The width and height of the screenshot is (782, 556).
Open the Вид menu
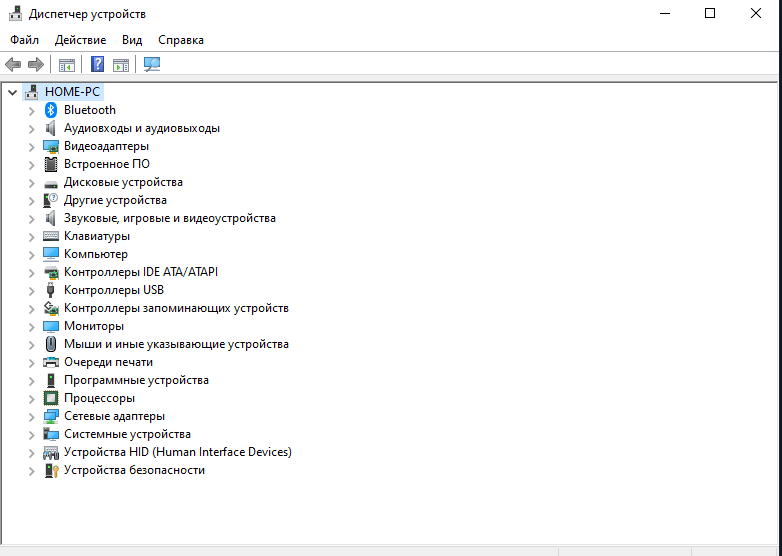point(132,40)
